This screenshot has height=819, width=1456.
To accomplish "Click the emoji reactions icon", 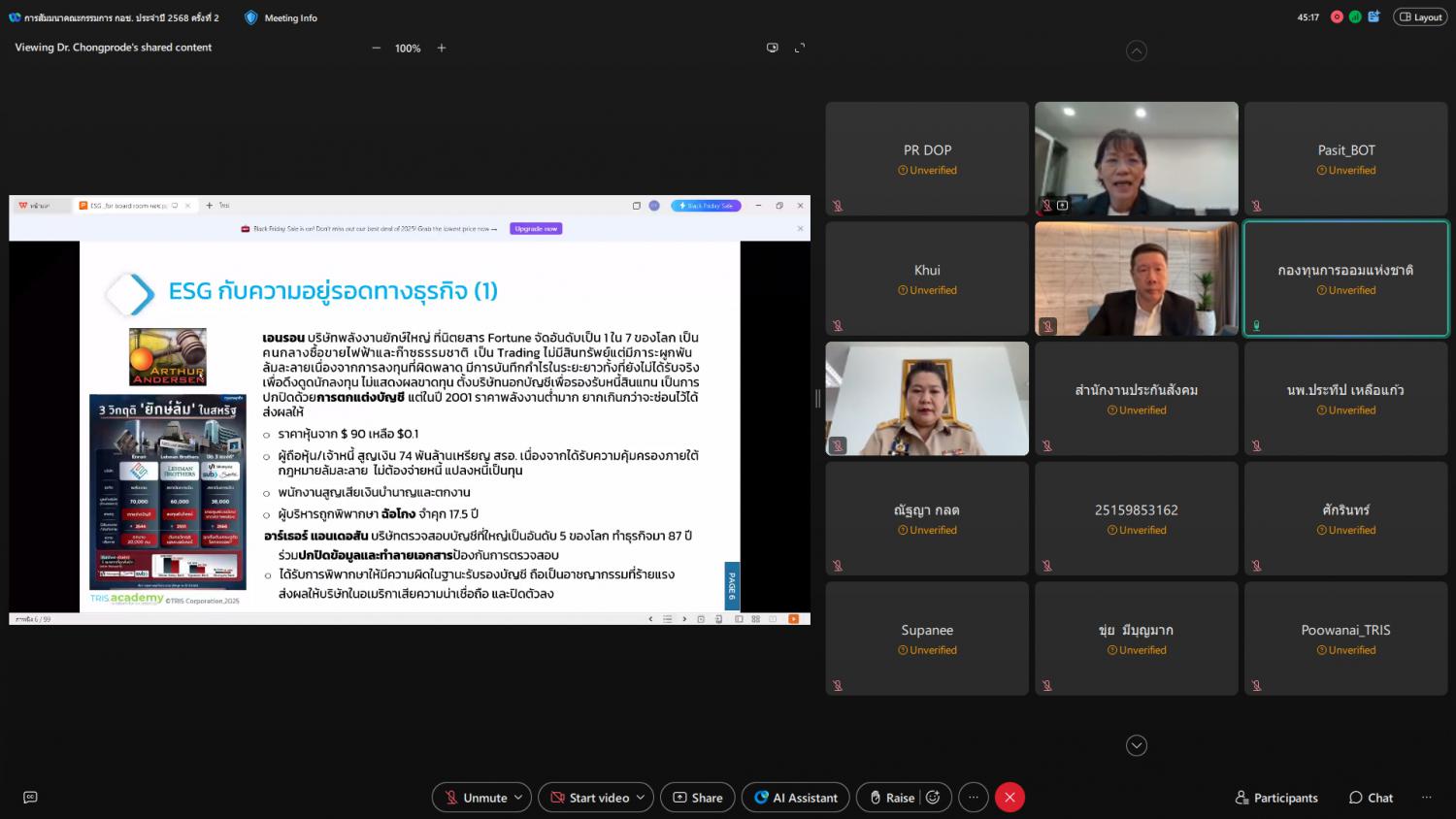I will (x=933, y=798).
